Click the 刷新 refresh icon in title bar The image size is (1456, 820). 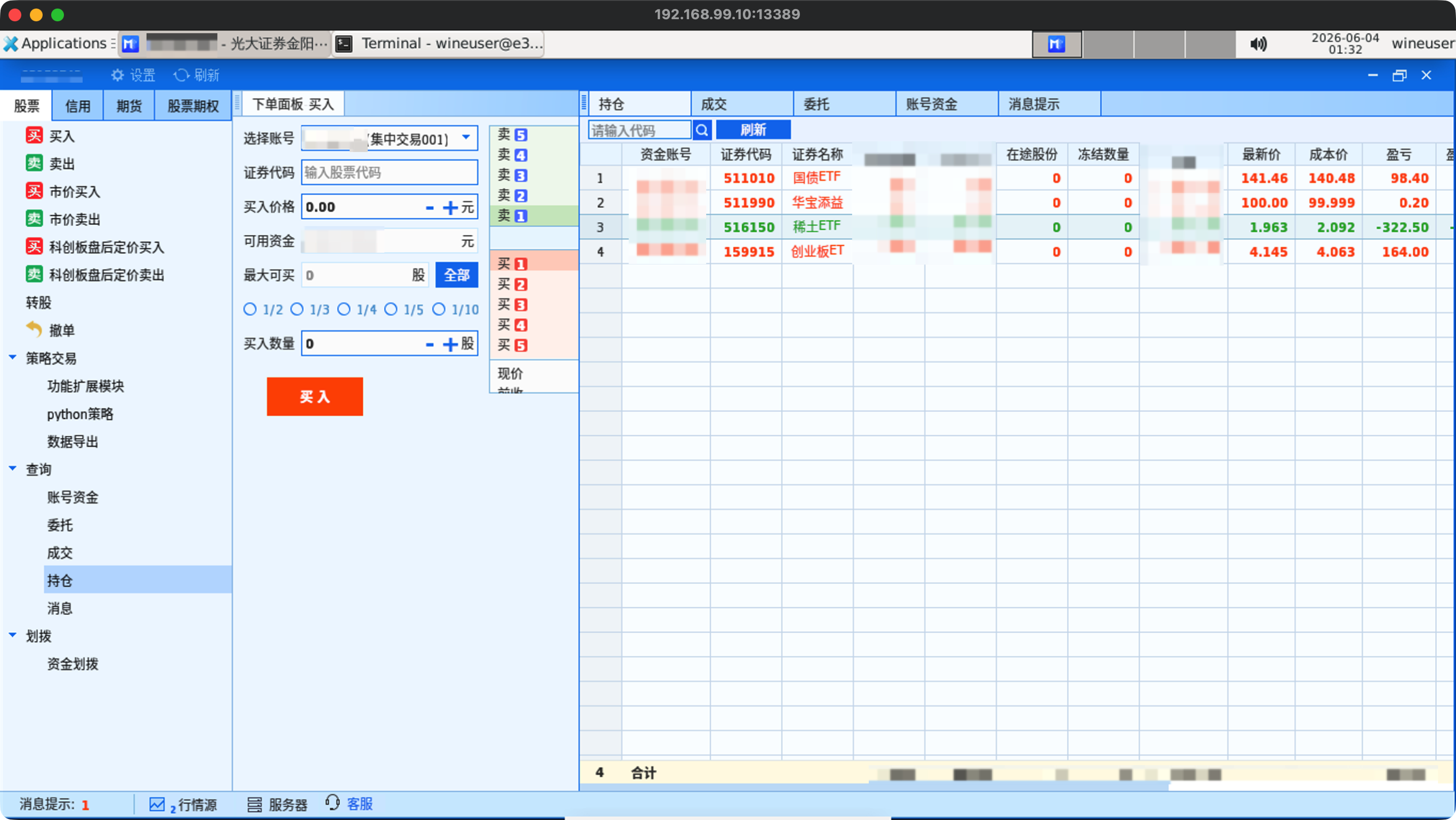click(x=181, y=75)
